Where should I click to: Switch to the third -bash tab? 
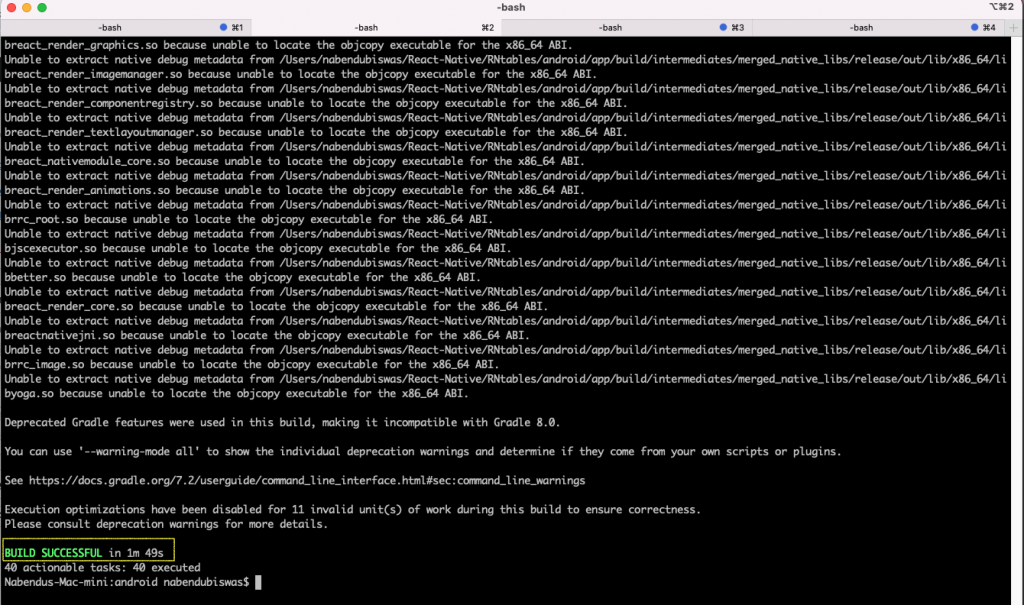(610, 27)
